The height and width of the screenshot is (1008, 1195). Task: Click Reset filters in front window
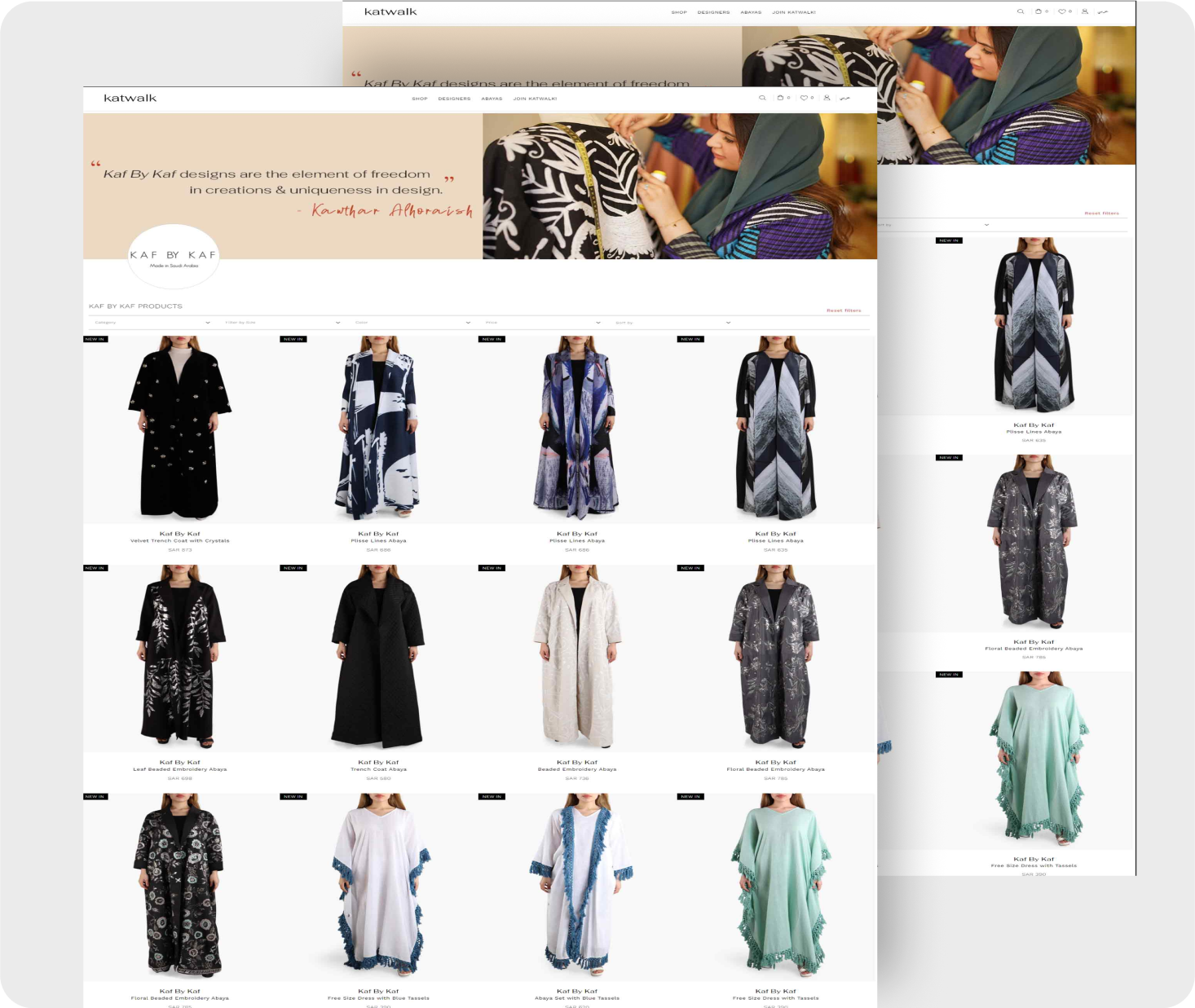tap(844, 310)
